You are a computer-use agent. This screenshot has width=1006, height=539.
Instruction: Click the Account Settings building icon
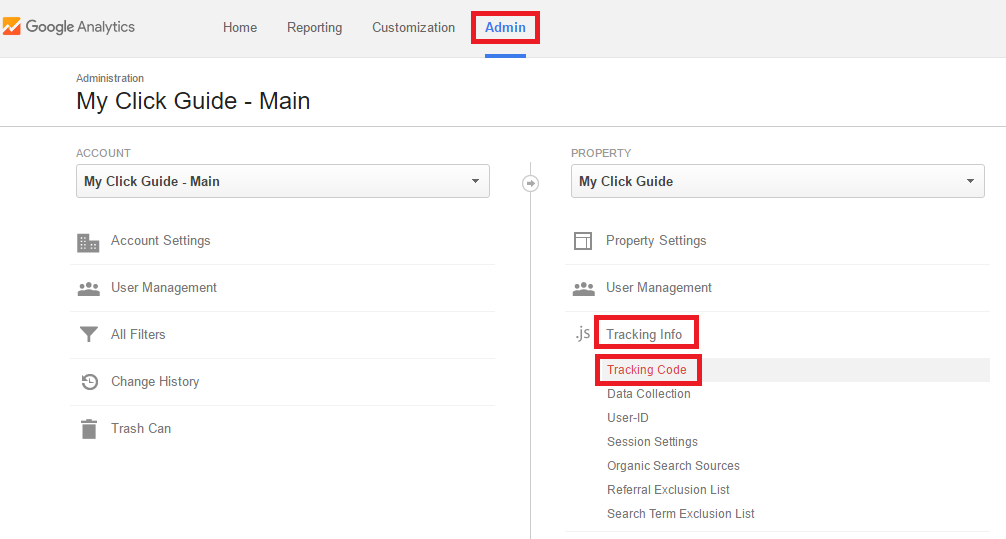pos(88,243)
